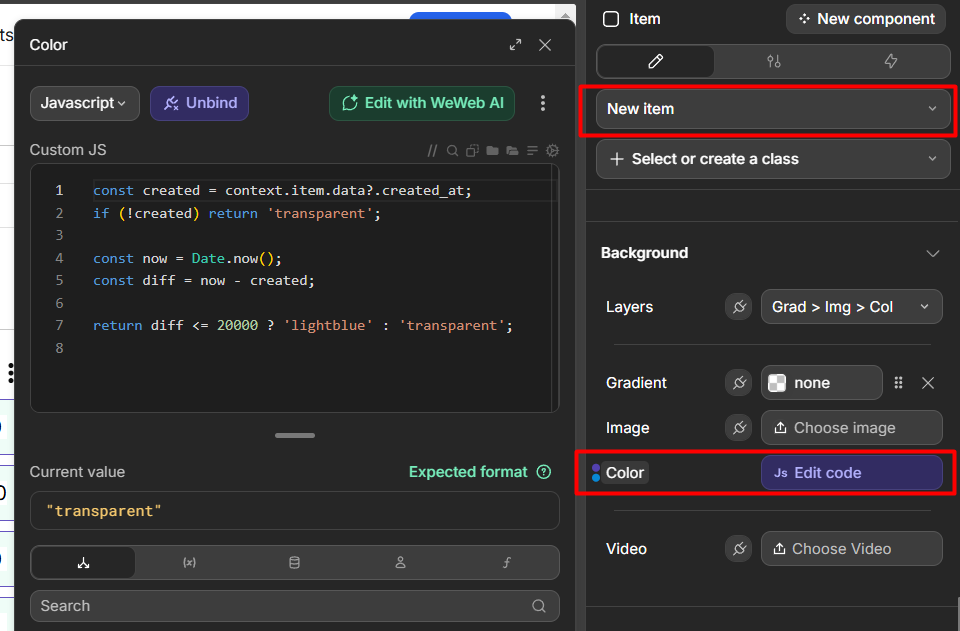Click the bind plug icon next to Image

[739, 428]
